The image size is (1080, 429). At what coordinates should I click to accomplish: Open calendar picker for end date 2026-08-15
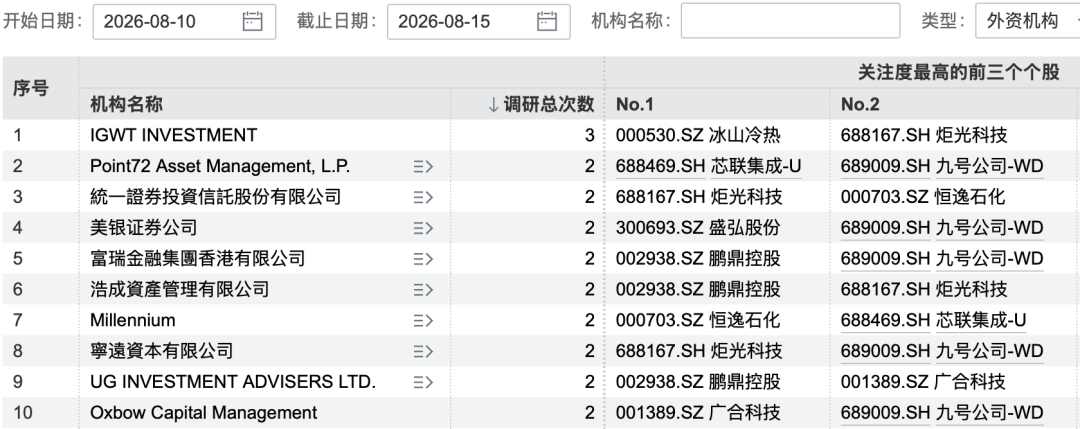pos(547,21)
